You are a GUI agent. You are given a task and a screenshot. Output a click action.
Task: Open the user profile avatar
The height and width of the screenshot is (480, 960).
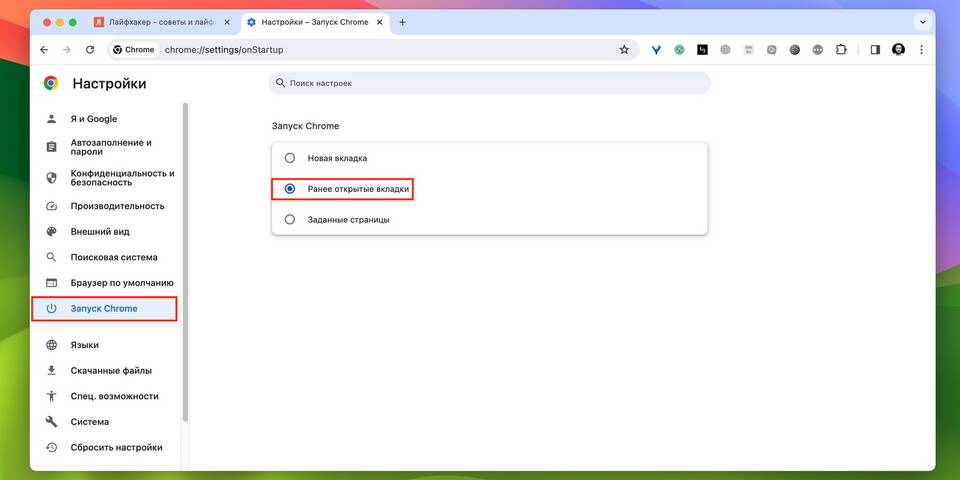[898, 50]
